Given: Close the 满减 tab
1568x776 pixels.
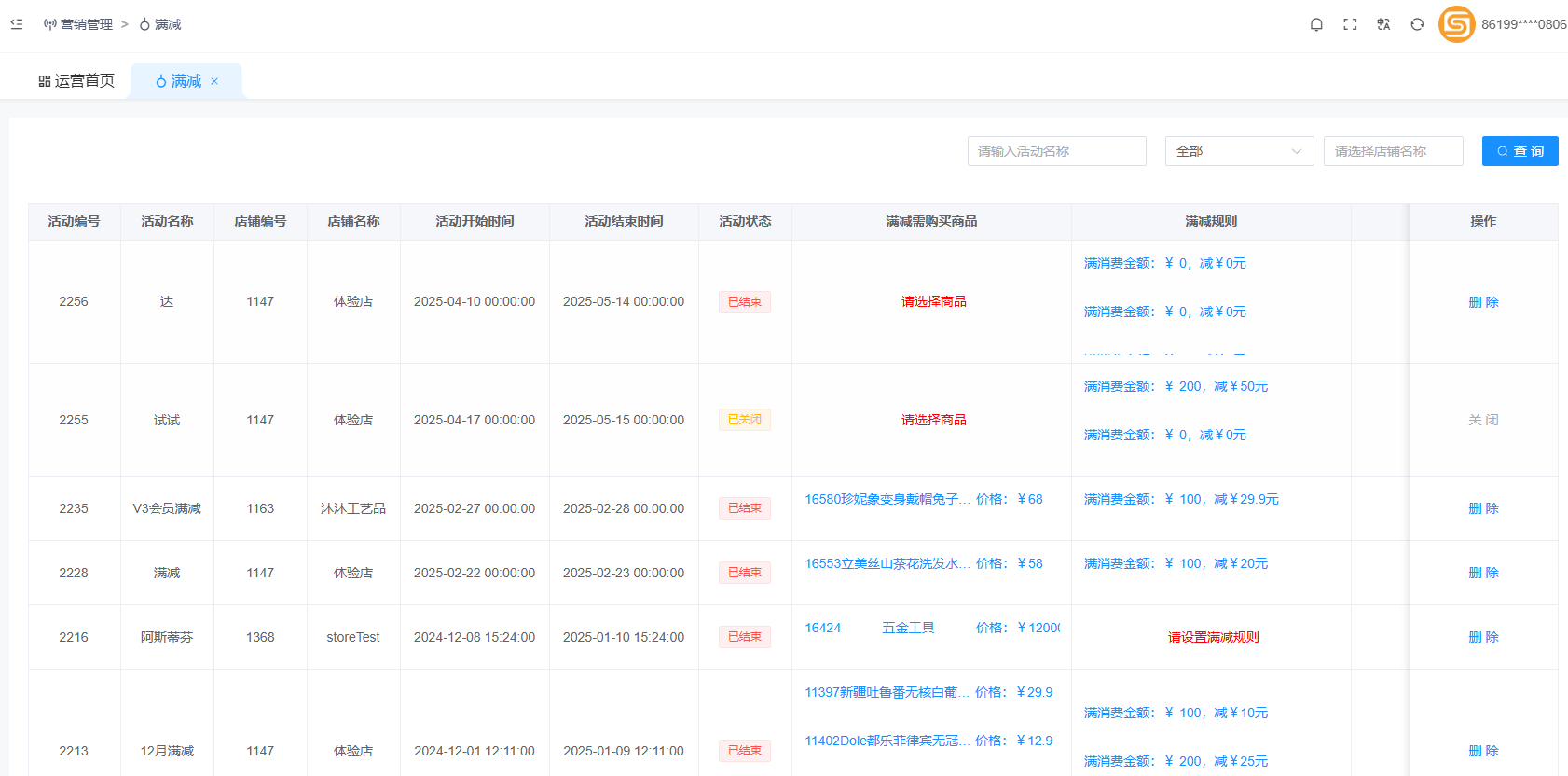Looking at the screenshot, I should 214,81.
